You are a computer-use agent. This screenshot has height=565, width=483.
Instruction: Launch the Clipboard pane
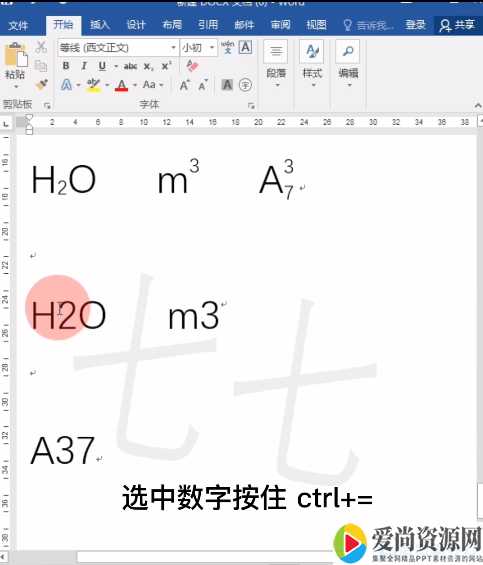(47, 106)
